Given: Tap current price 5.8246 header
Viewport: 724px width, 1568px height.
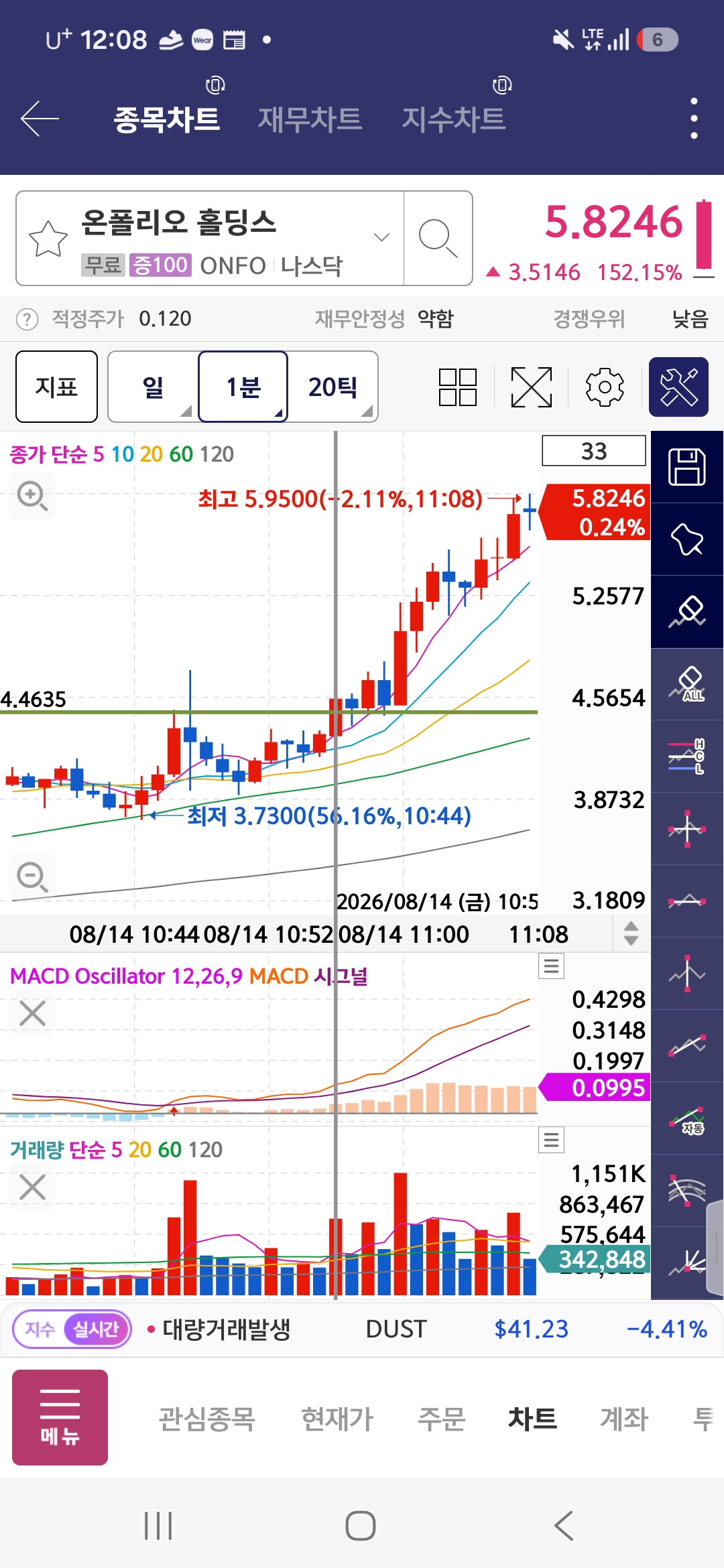Looking at the screenshot, I should click(x=613, y=222).
